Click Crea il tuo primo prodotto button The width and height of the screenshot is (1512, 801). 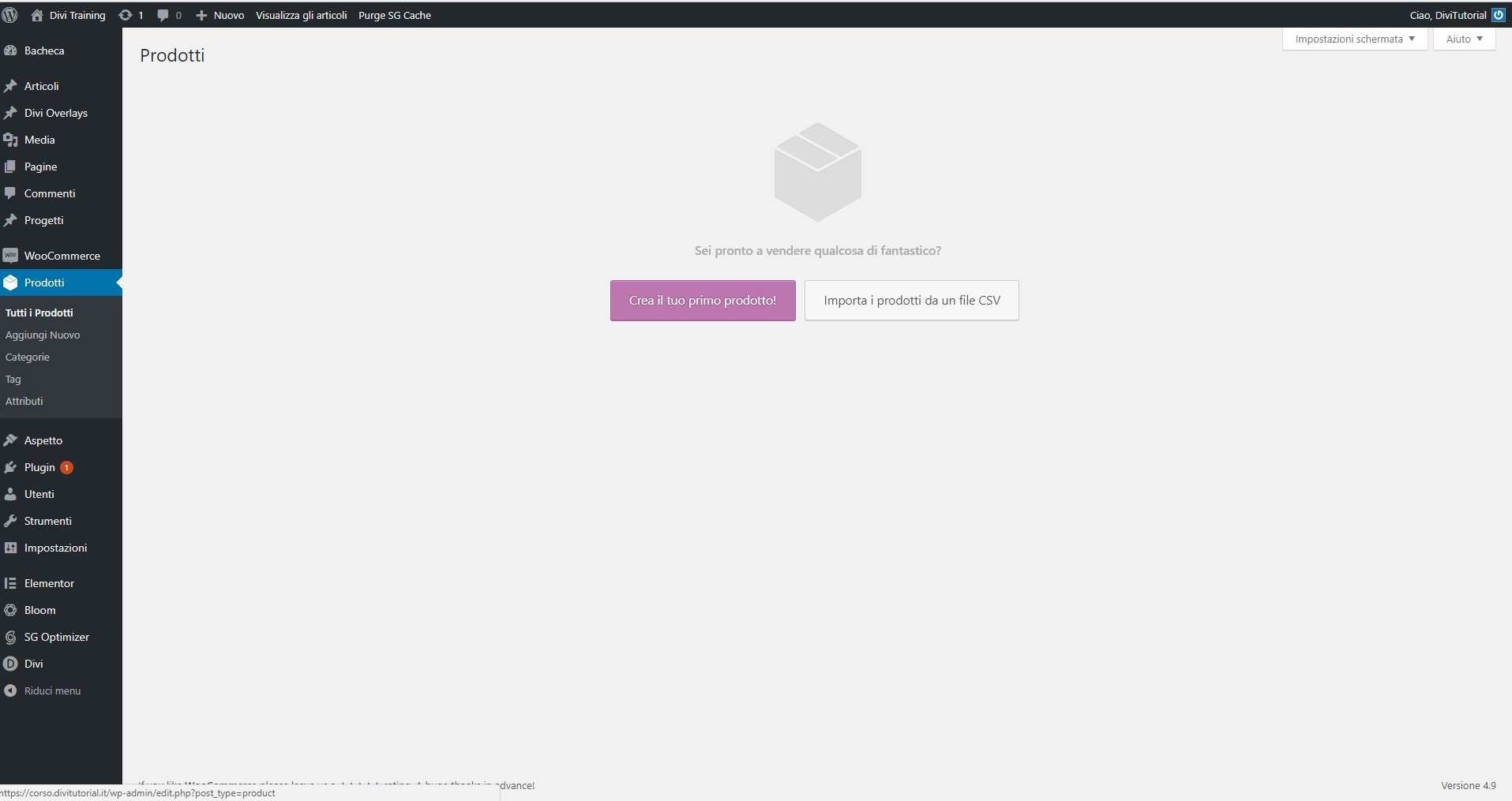click(x=702, y=301)
